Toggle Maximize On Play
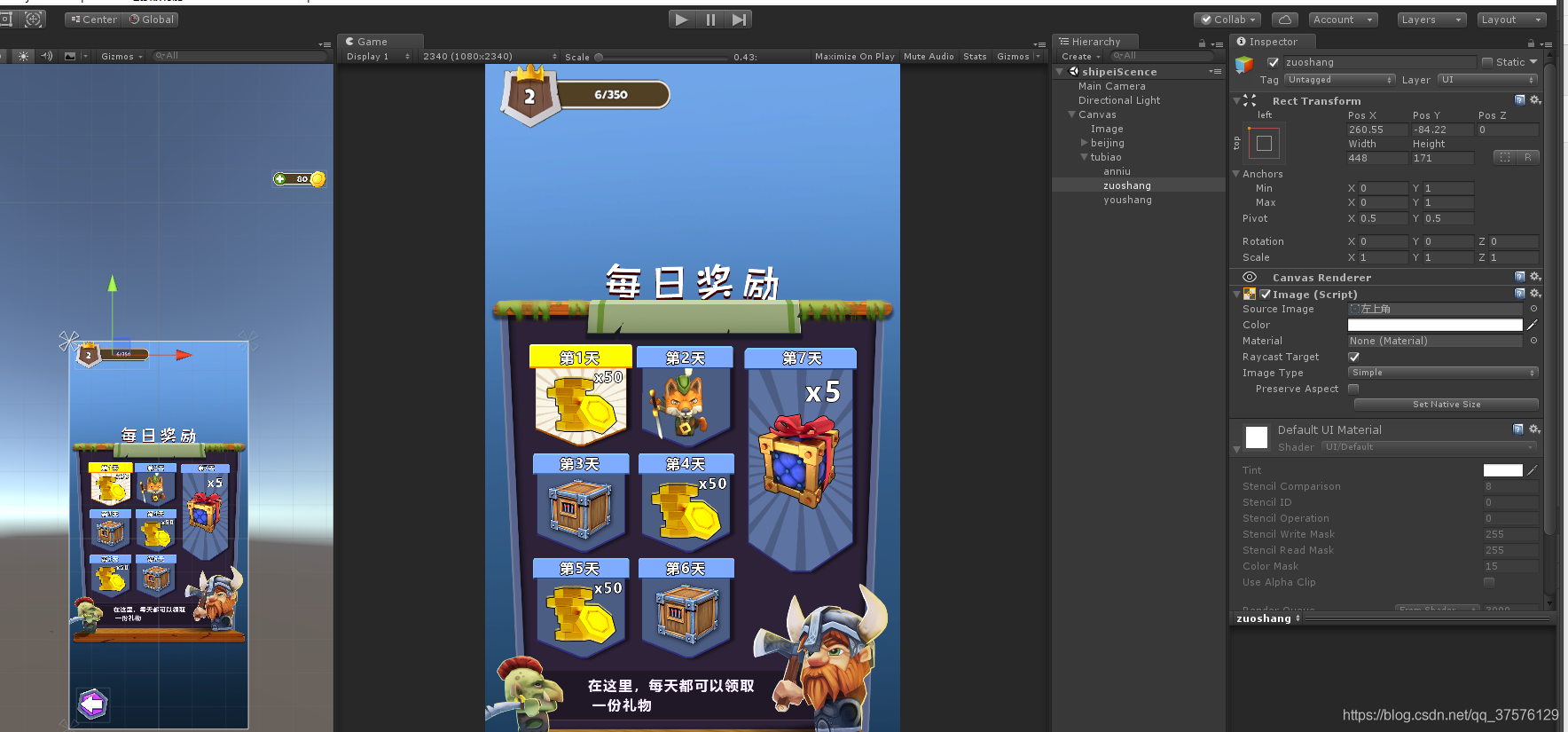1568x732 pixels. point(855,57)
